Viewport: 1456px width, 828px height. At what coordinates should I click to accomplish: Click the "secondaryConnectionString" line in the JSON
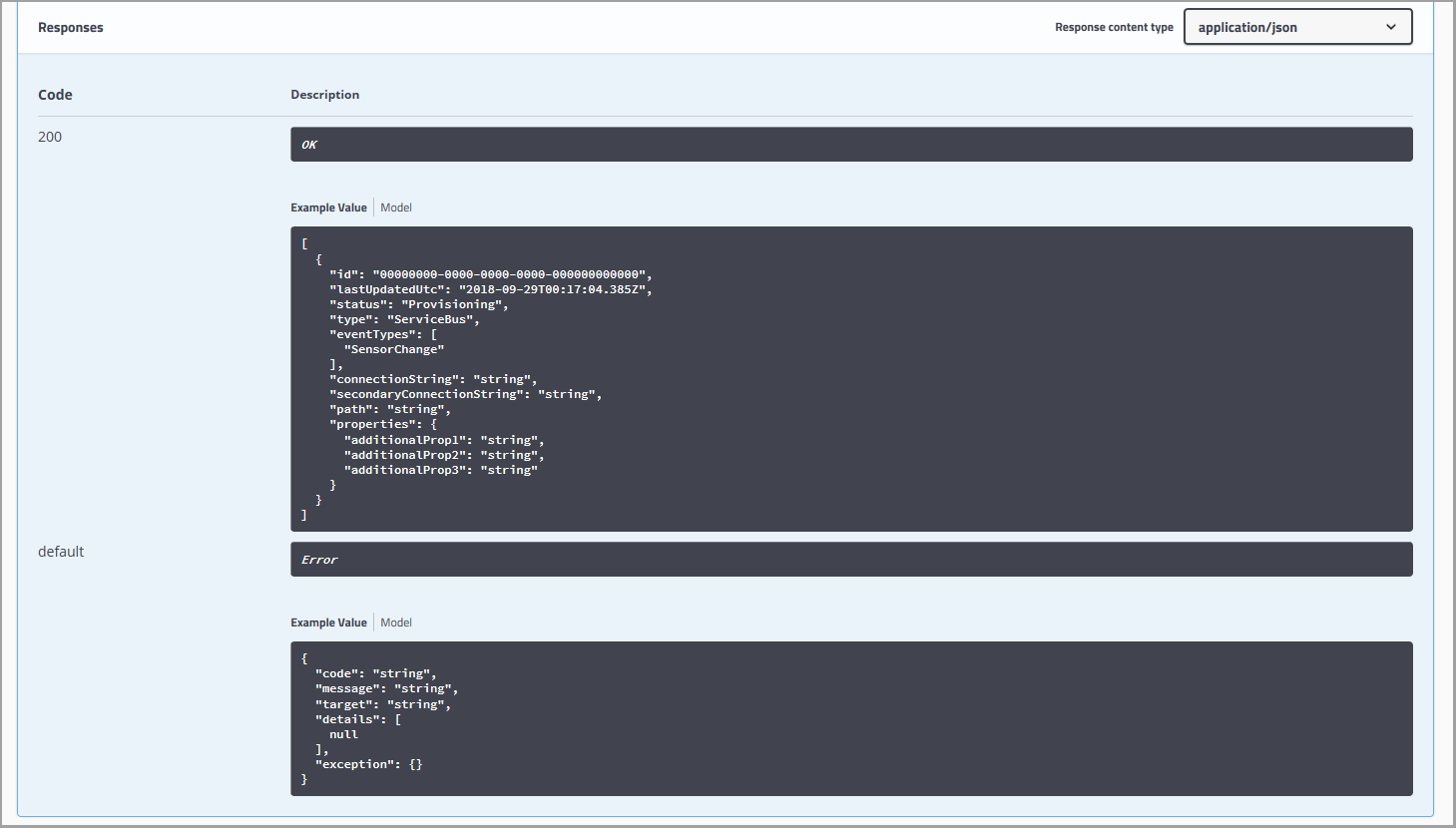[465, 394]
